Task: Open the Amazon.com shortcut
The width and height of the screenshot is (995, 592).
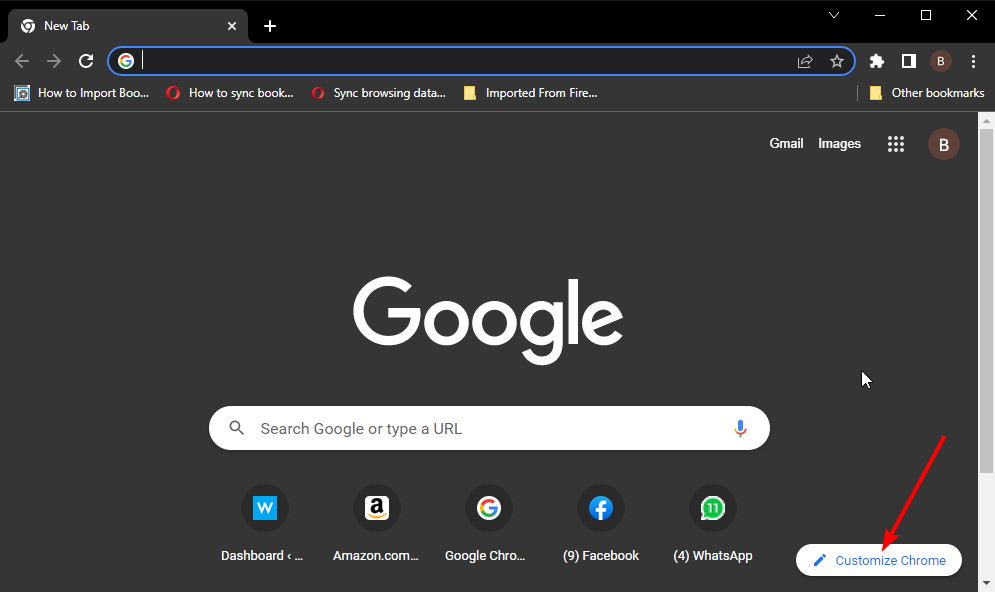Action: (x=376, y=524)
